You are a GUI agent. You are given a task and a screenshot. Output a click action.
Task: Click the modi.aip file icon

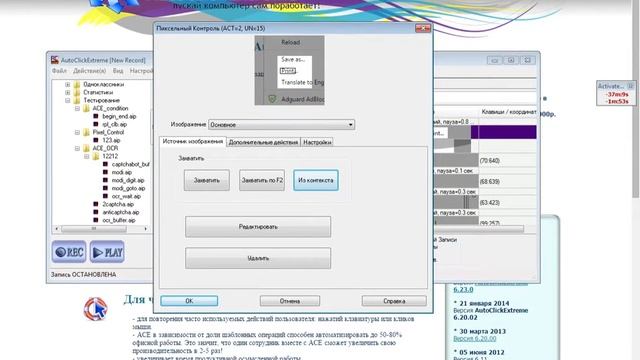point(105,172)
